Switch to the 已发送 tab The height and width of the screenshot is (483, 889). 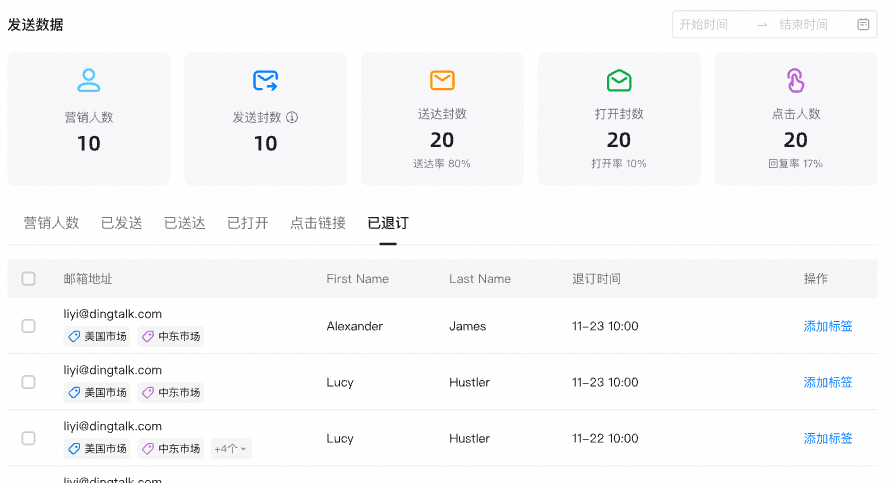pos(122,223)
